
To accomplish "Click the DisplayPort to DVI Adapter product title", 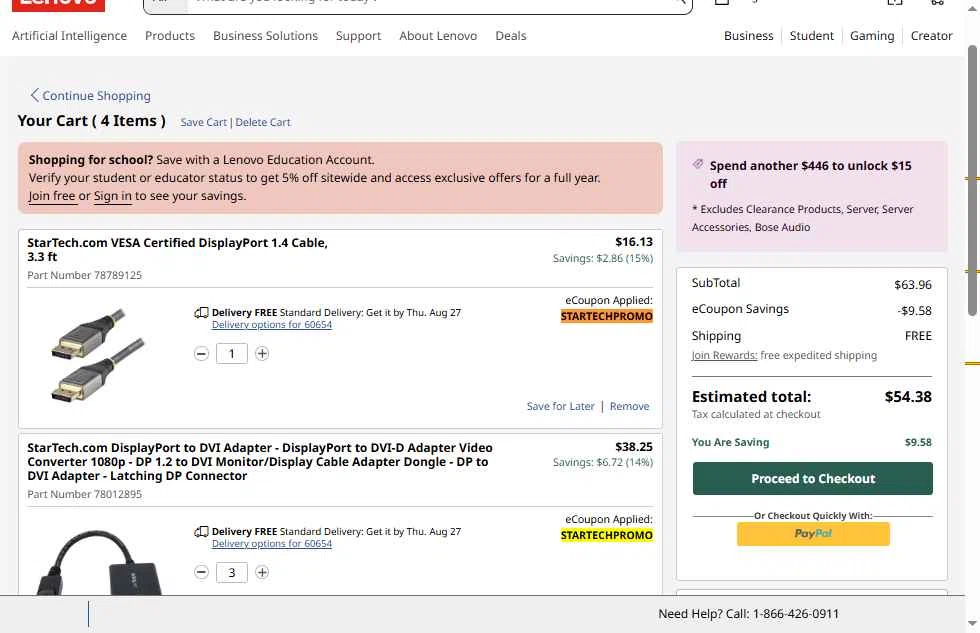I will [259, 462].
